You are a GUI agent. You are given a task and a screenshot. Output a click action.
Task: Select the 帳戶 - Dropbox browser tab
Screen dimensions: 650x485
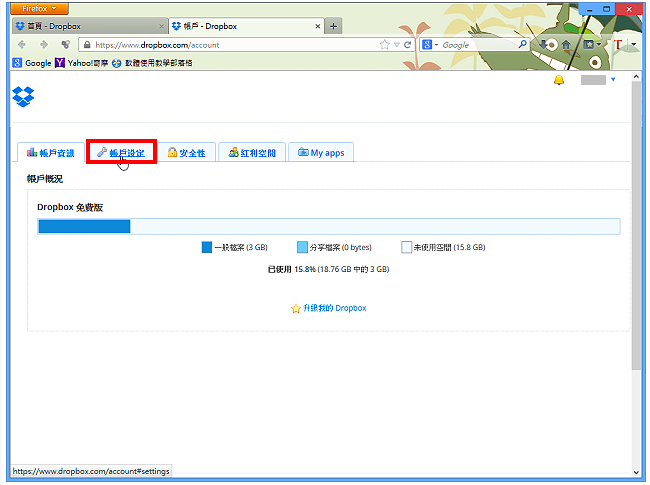247,27
